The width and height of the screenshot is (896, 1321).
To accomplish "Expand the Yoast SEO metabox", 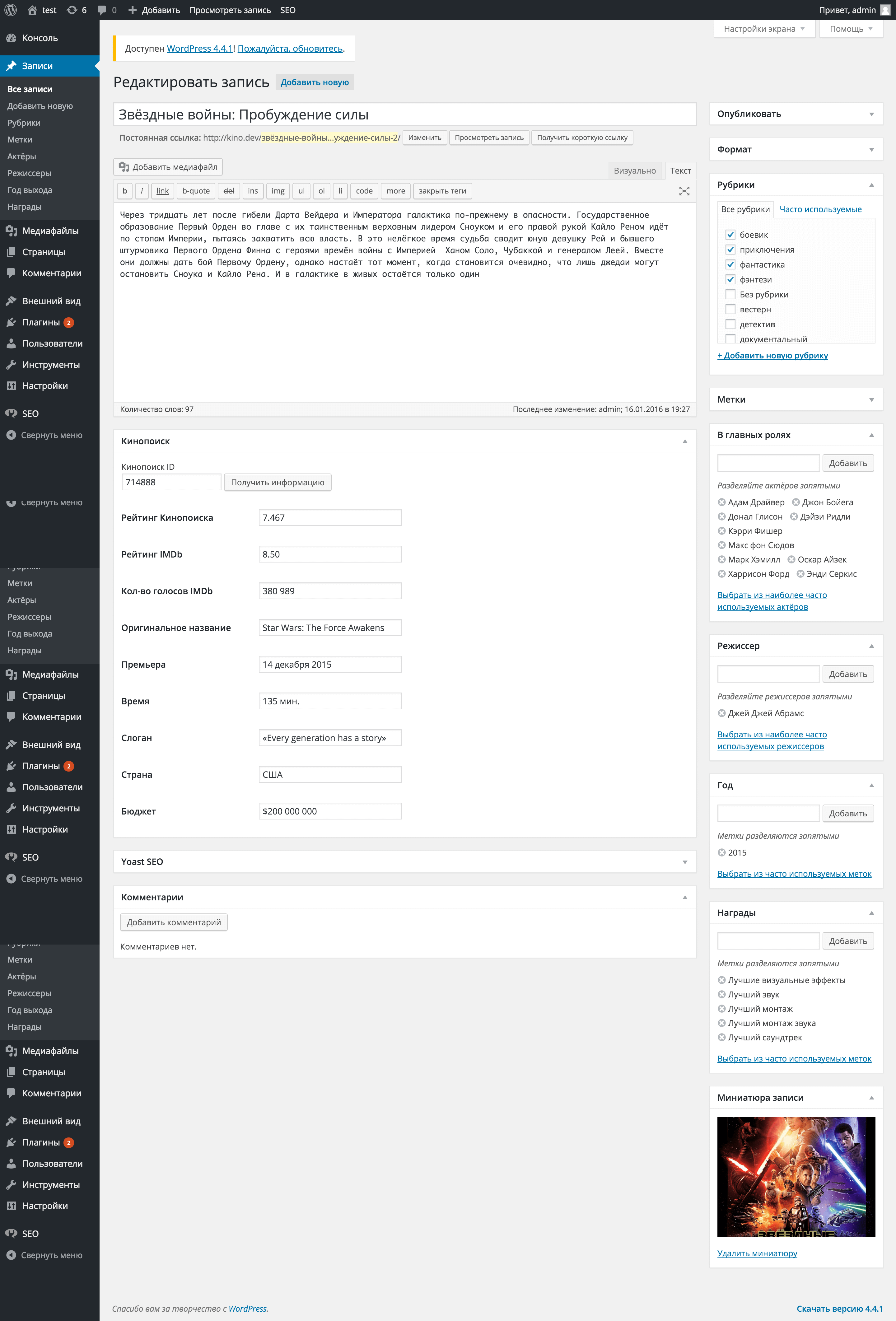I will pyautogui.click(x=684, y=862).
